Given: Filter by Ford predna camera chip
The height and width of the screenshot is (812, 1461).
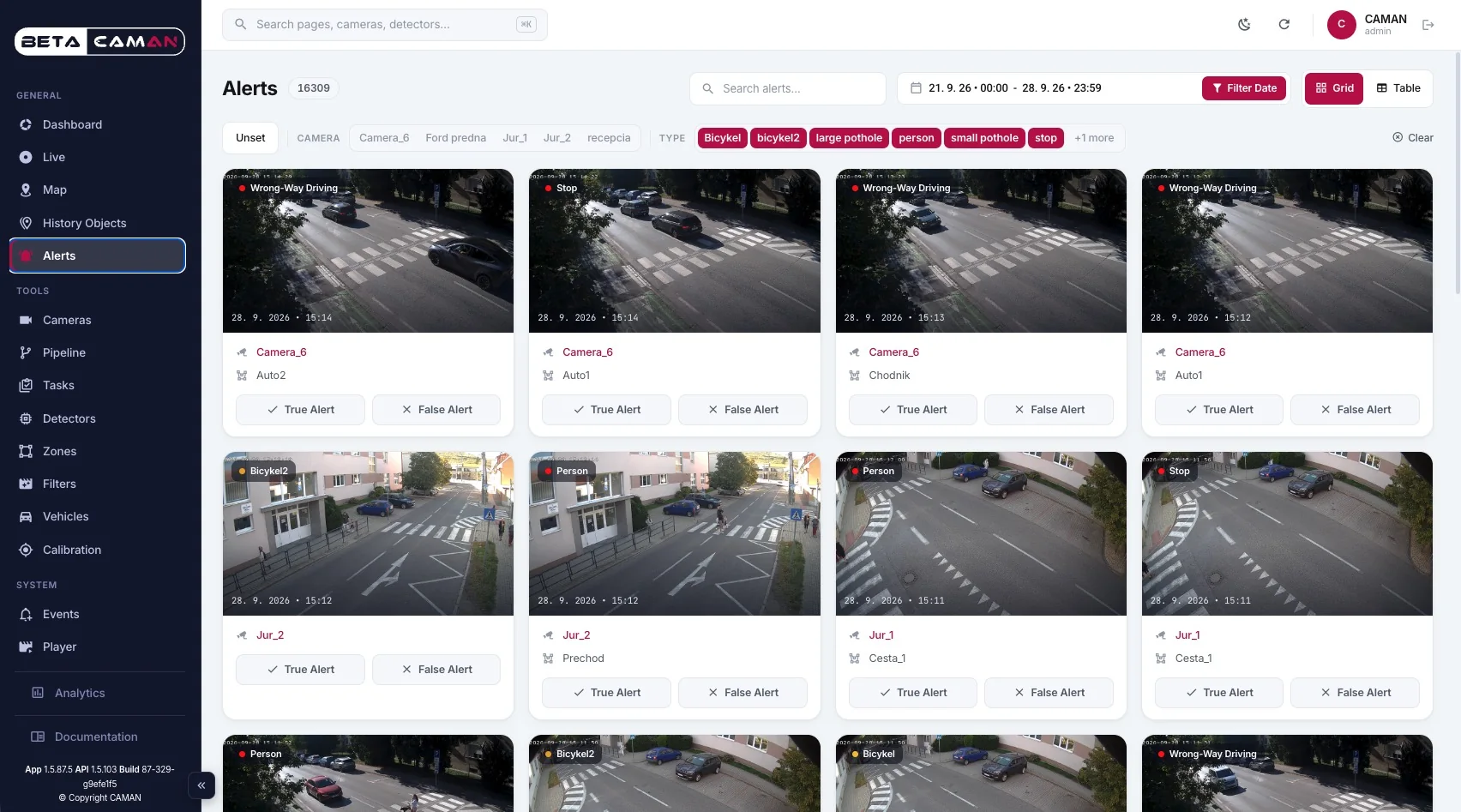Looking at the screenshot, I should pos(455,138).
